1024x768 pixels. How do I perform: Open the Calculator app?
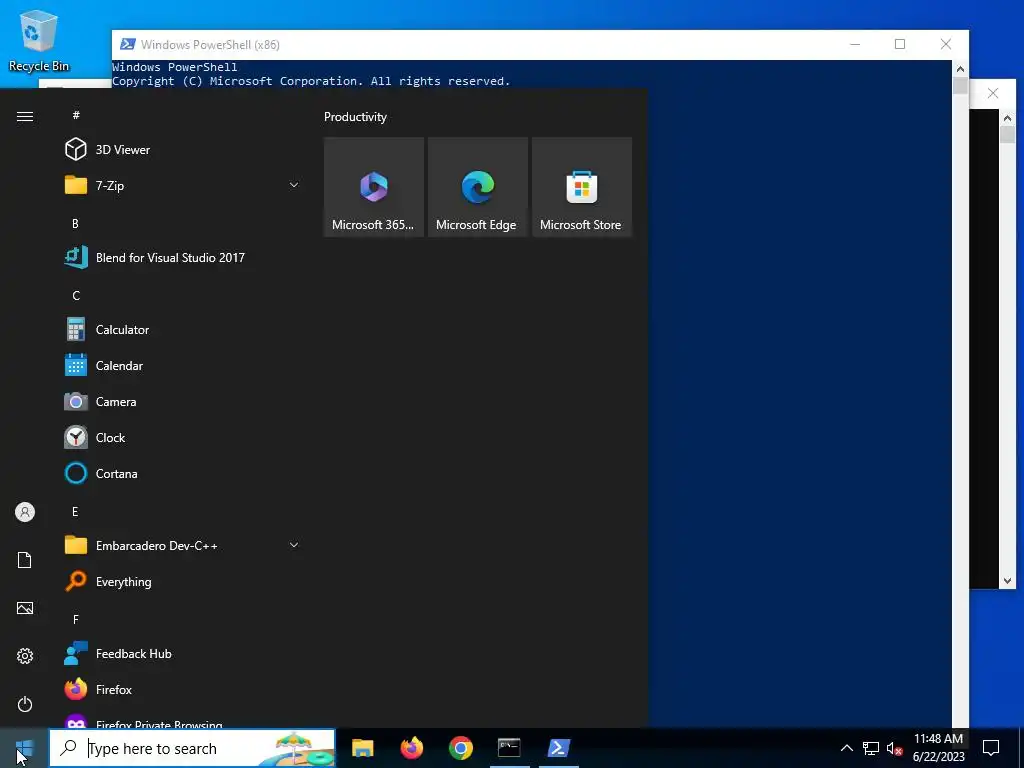(182, 330)
